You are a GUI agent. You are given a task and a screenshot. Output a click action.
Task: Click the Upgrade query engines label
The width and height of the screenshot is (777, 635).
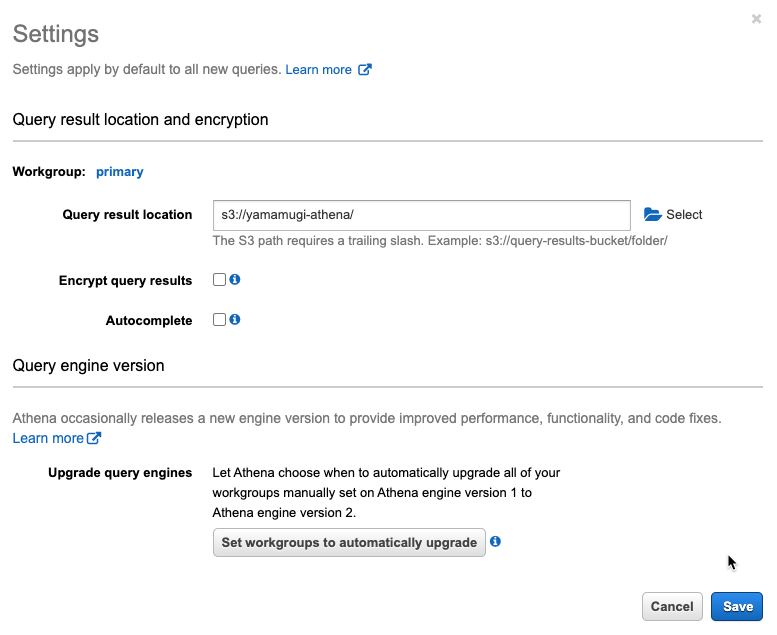pos(120,472)
